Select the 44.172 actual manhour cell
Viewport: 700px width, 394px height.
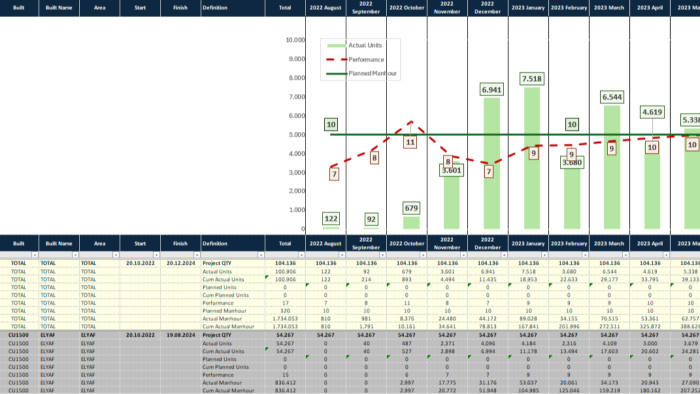click(488, 319)
